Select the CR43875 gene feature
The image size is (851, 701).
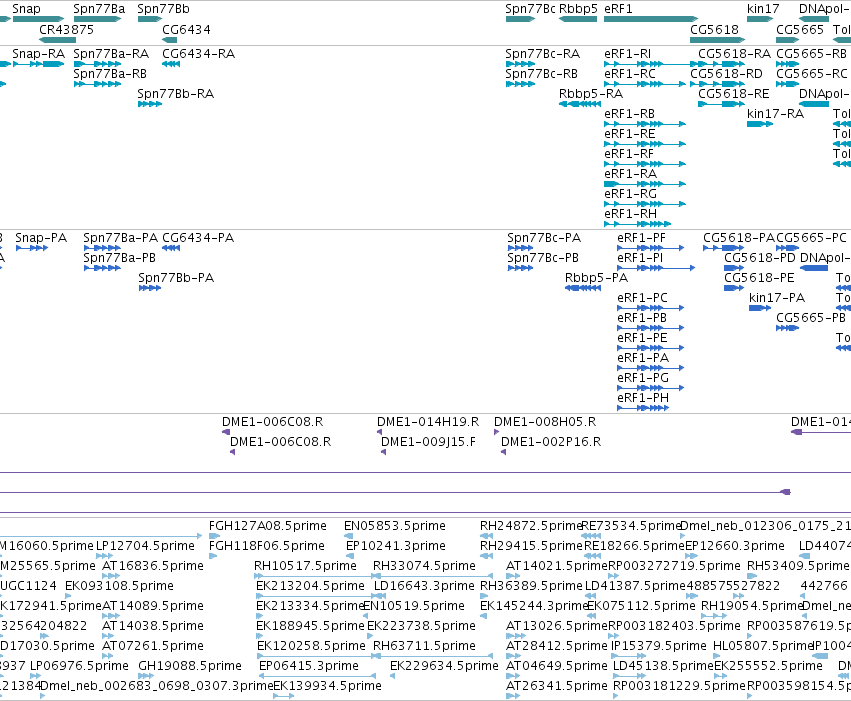[58, 40]
